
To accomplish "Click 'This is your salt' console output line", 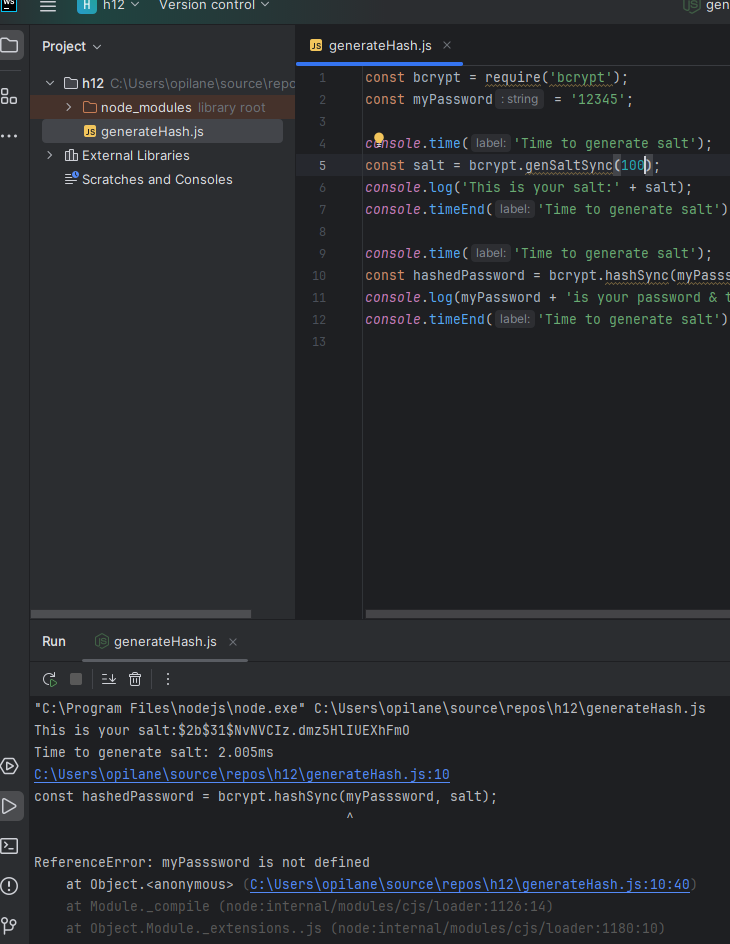I will pos(221,730).
